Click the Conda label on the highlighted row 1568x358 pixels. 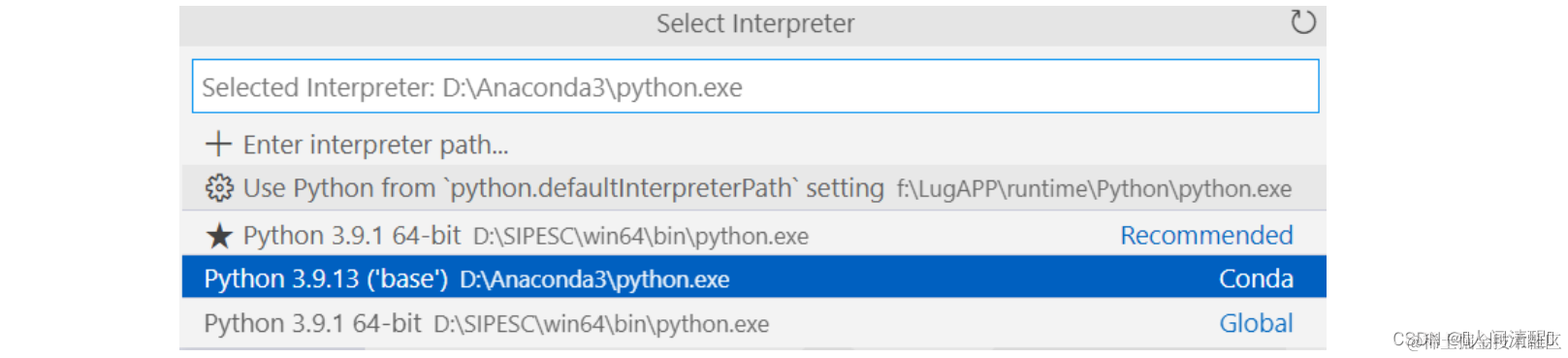pyautogui.click(x=1256, y=278)
